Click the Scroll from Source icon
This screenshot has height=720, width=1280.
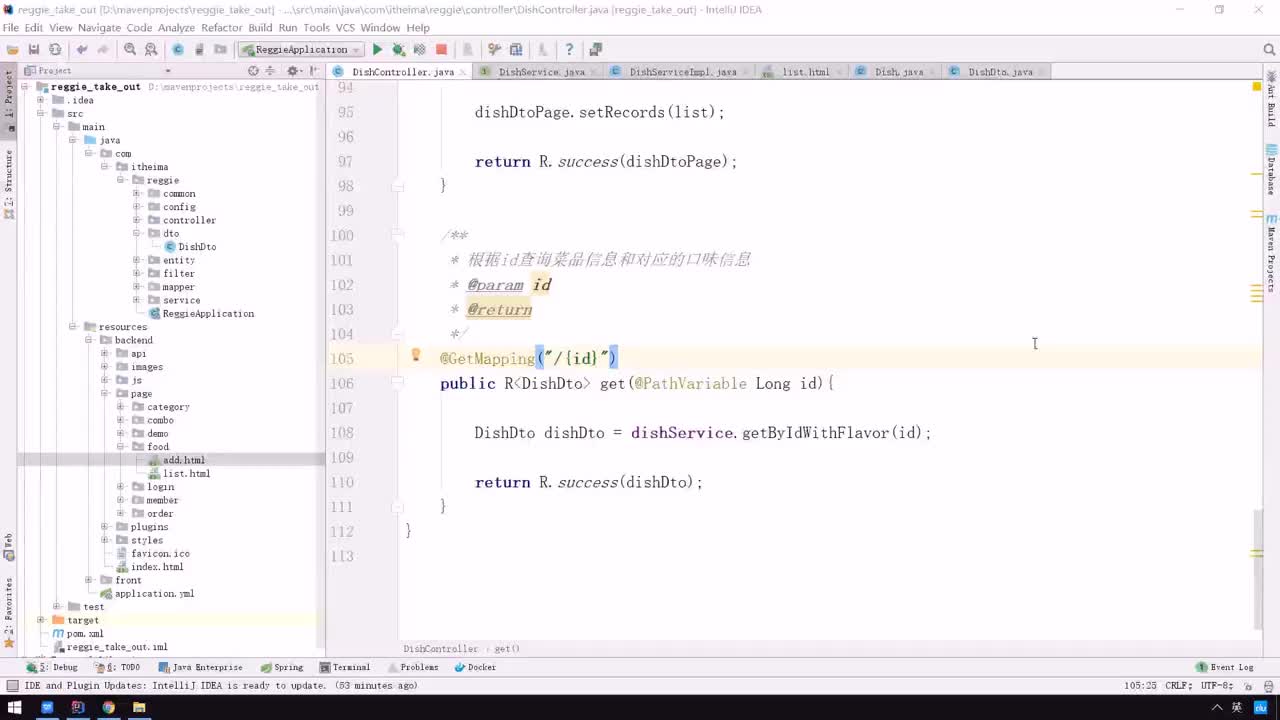[x=253, y=71]
